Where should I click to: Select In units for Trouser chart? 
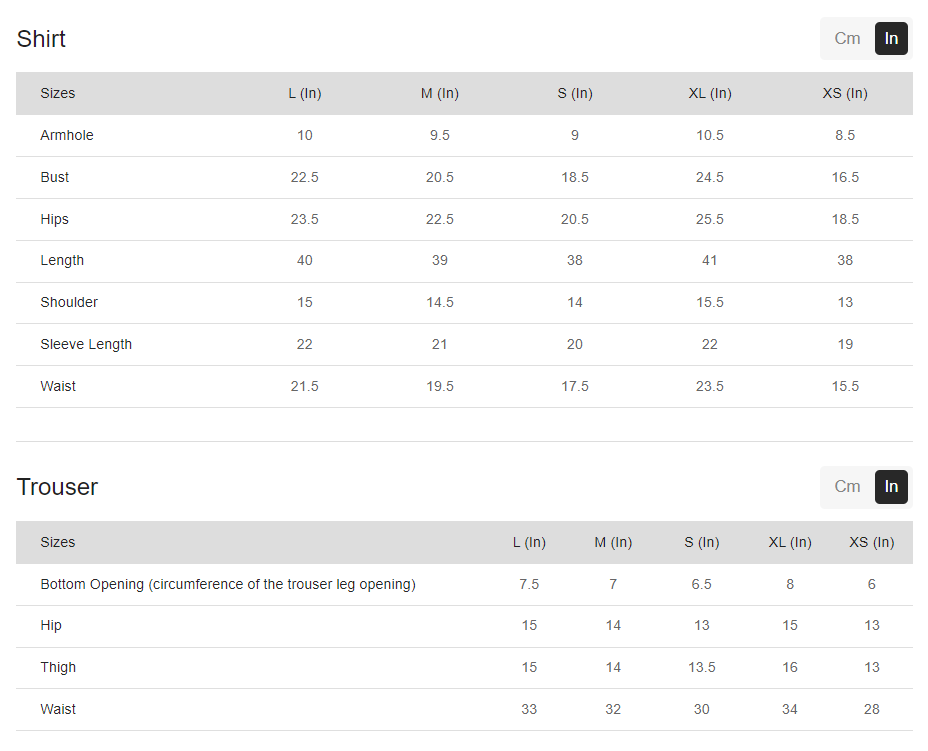click(x=891, y=487)
